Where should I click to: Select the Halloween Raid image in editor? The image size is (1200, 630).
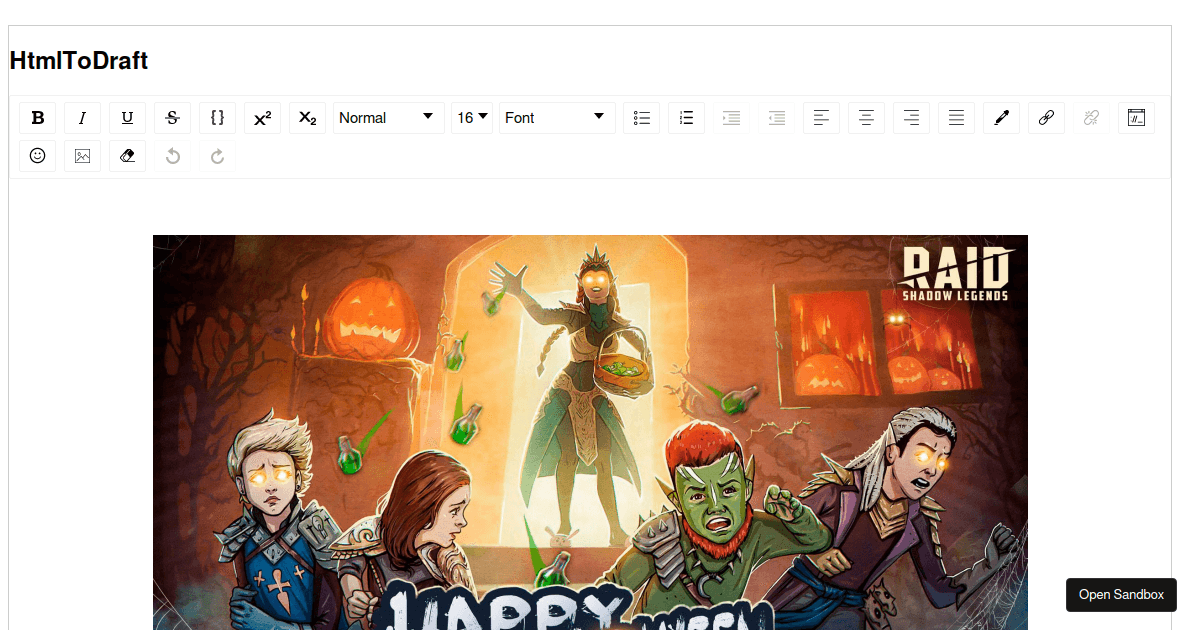[x=590, y=430]
